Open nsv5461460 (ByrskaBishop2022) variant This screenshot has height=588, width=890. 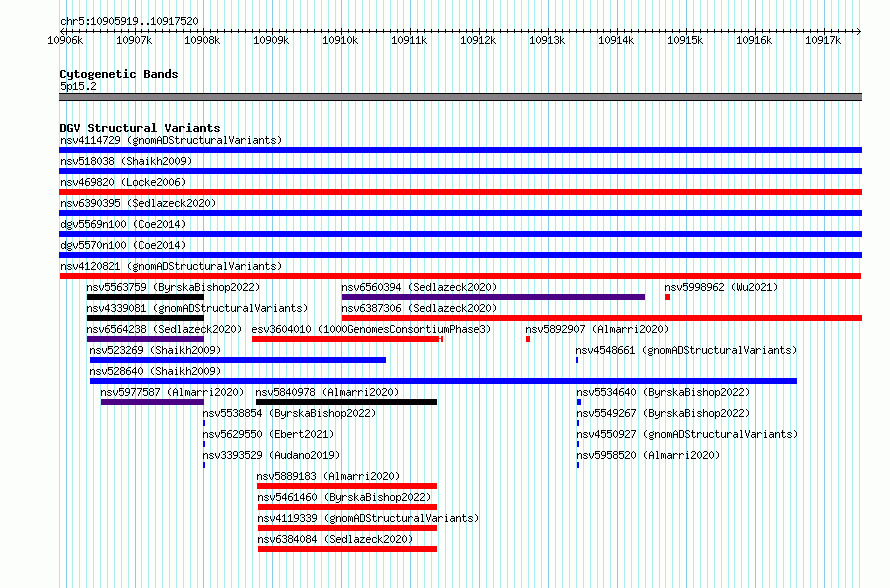(344, 497)
